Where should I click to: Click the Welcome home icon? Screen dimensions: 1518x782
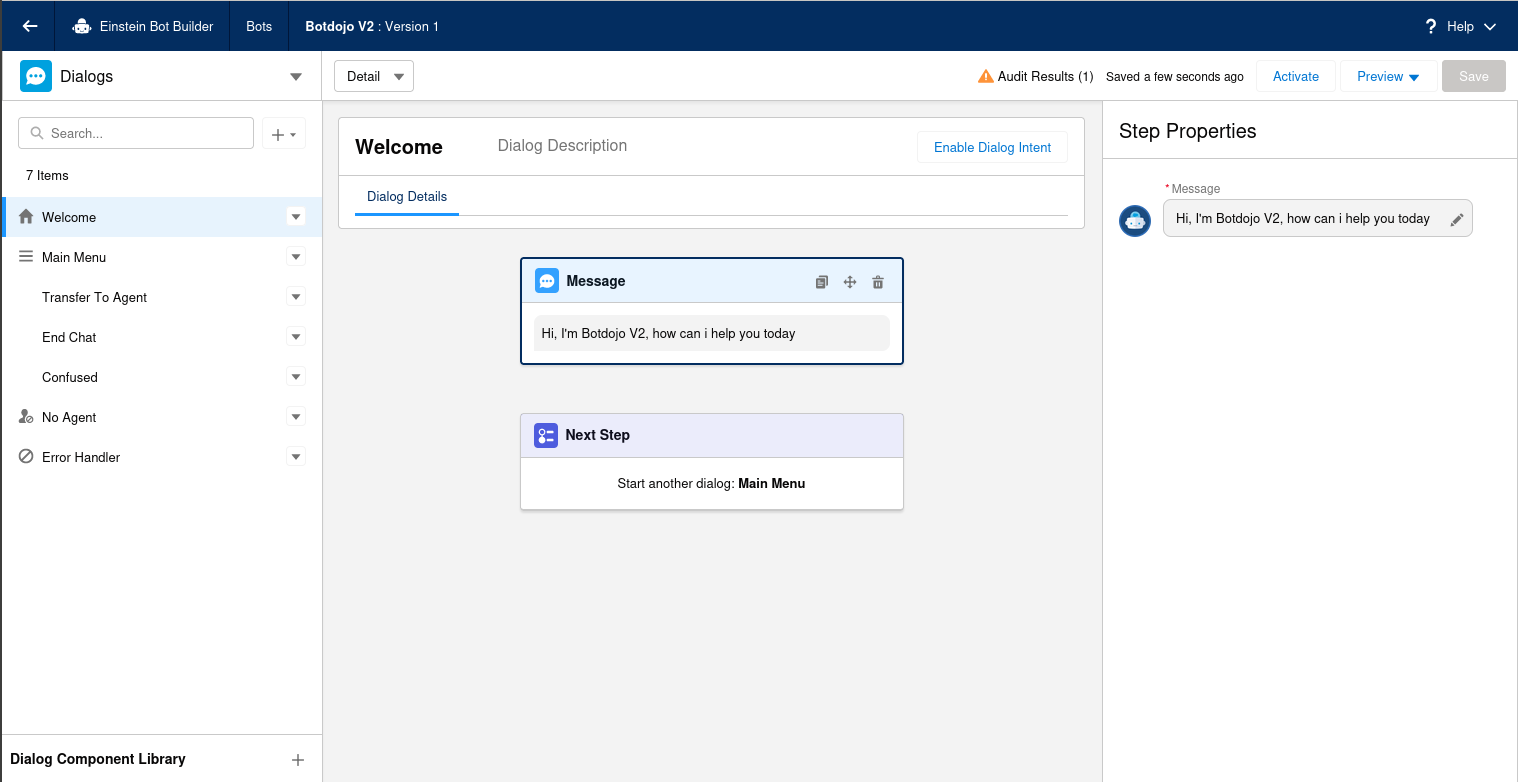(26, 217)
